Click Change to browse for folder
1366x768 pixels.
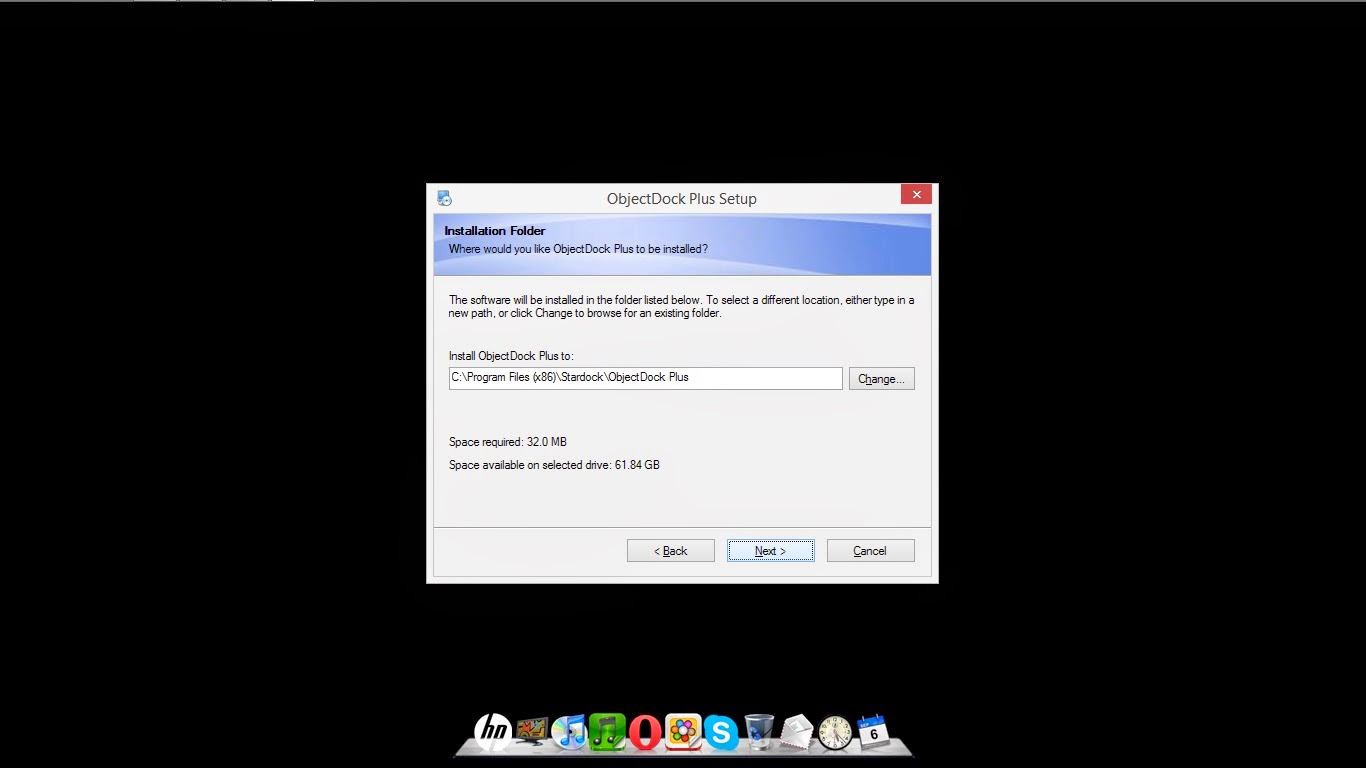coord(881,379)
